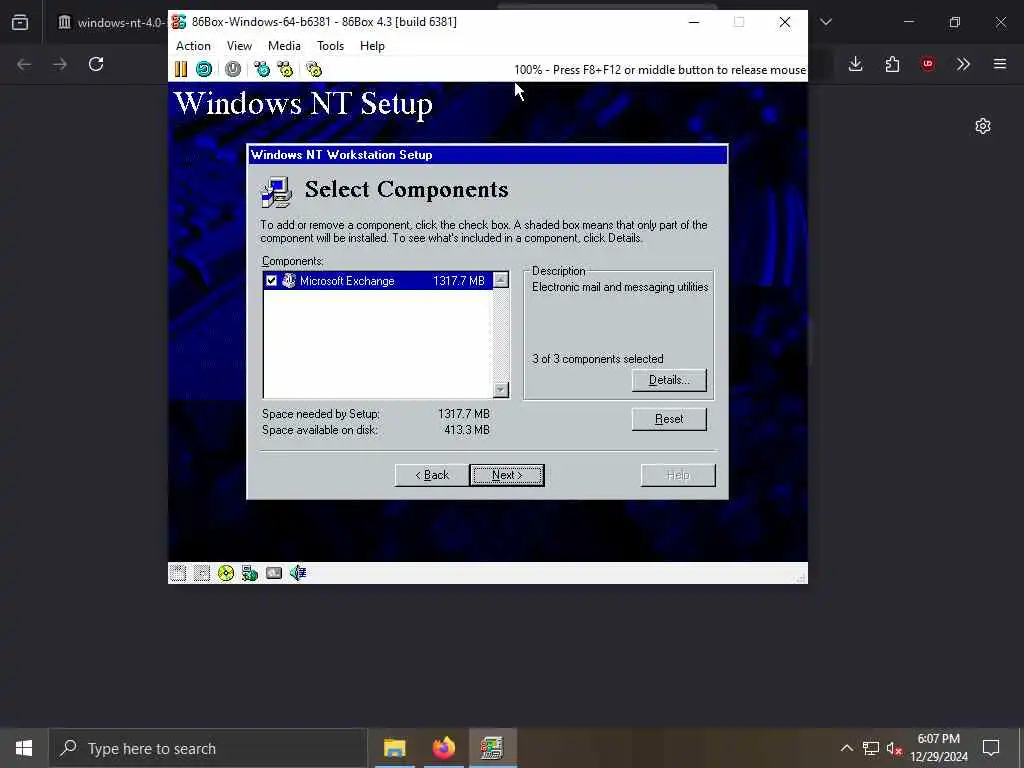Click the page settings gear icon
This screenshot has height=768, width=1024.
(x=983, y=126)
